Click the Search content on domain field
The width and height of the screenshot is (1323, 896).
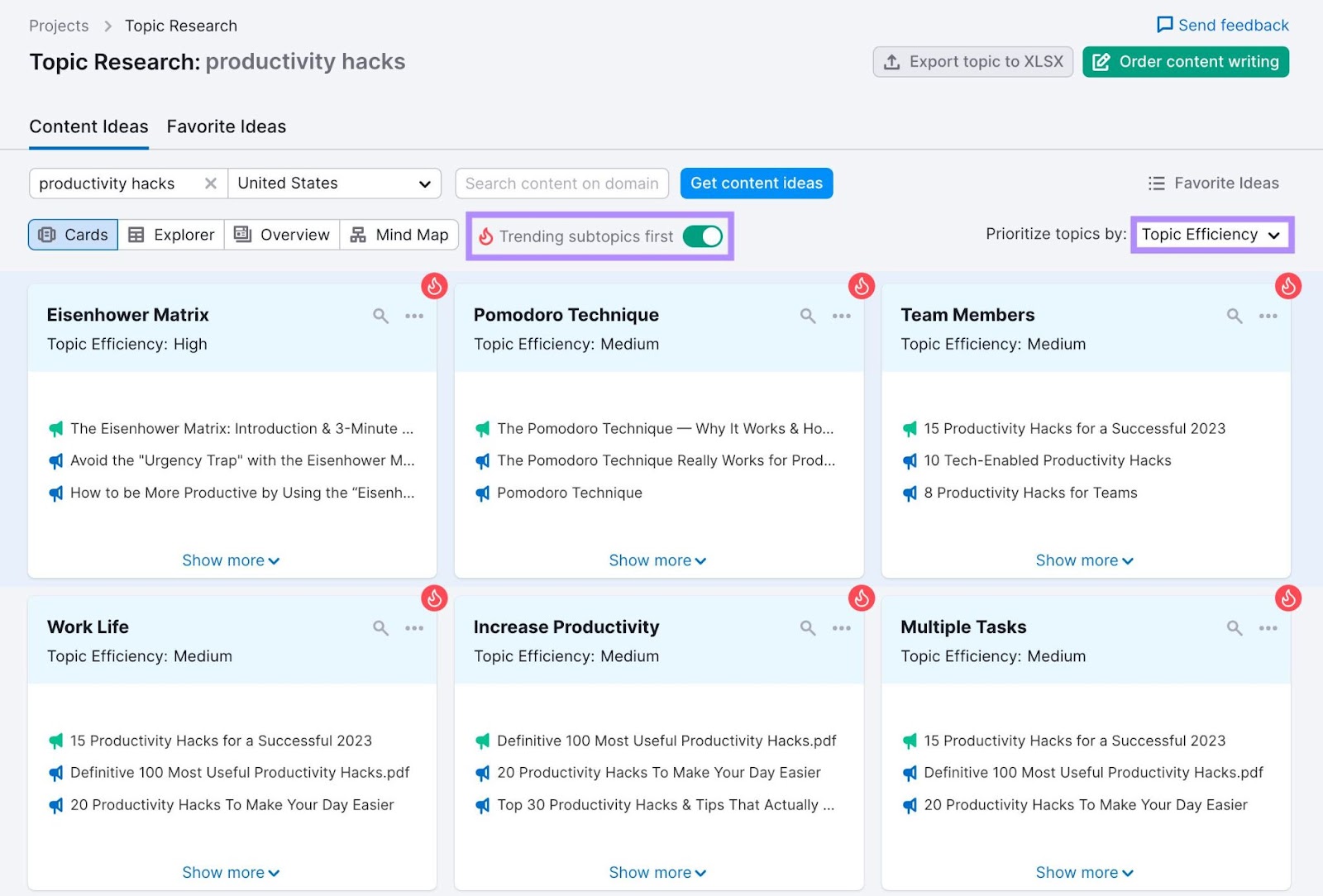(x=561, y=183)
